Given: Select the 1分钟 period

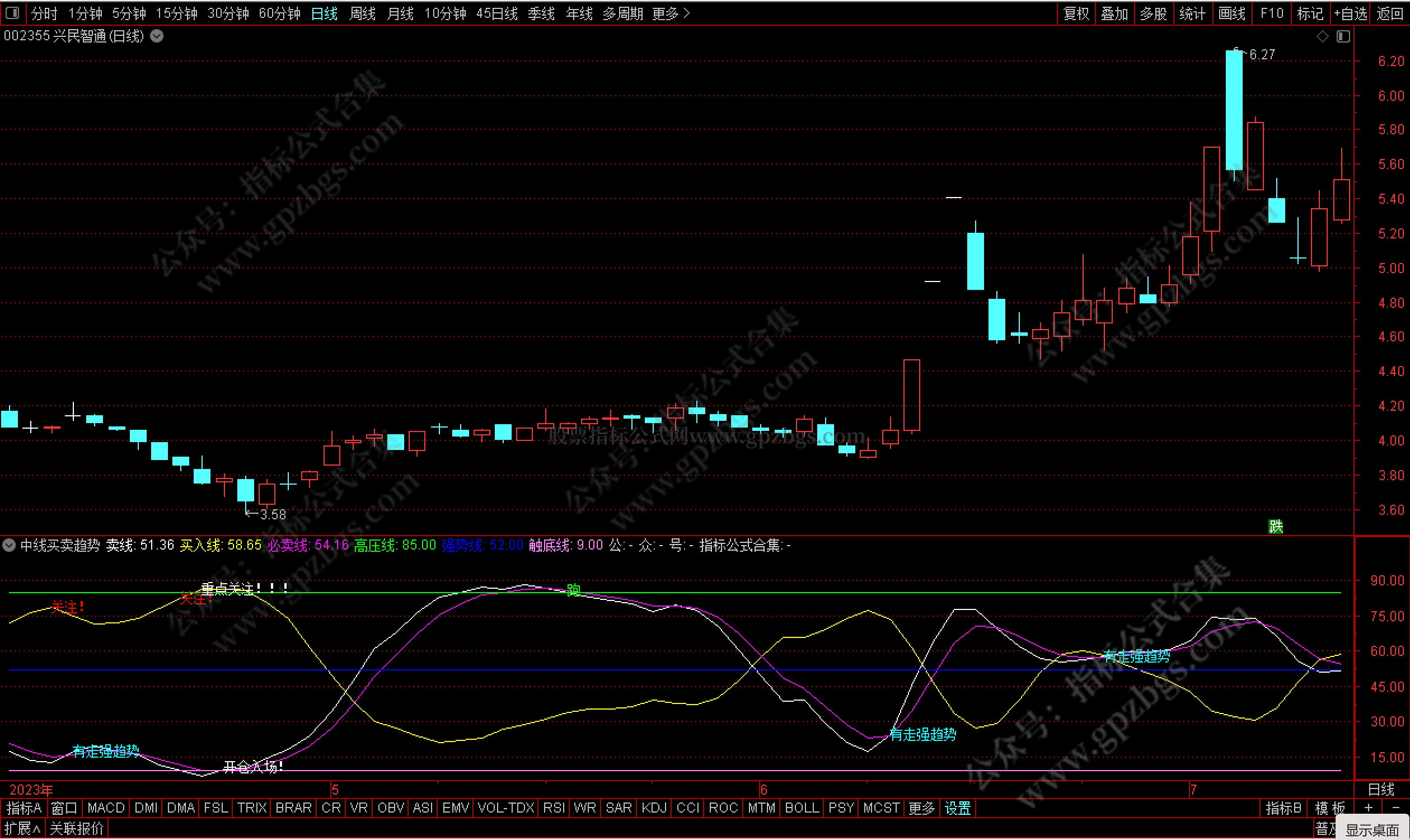Looking at the screenshot, I should (x=85, y=13).
